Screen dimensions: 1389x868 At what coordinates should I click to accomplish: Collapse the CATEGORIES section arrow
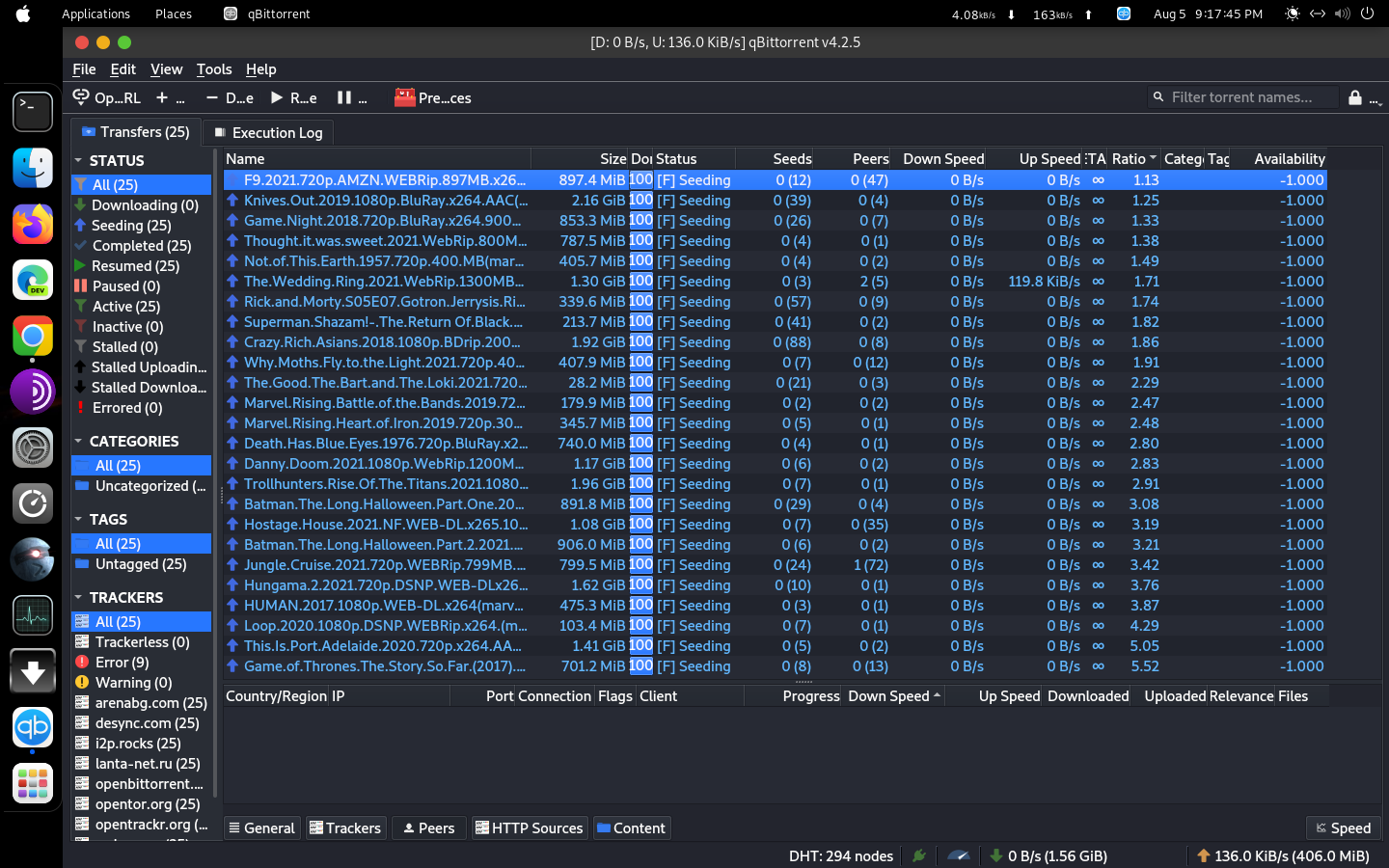[78, 442]
